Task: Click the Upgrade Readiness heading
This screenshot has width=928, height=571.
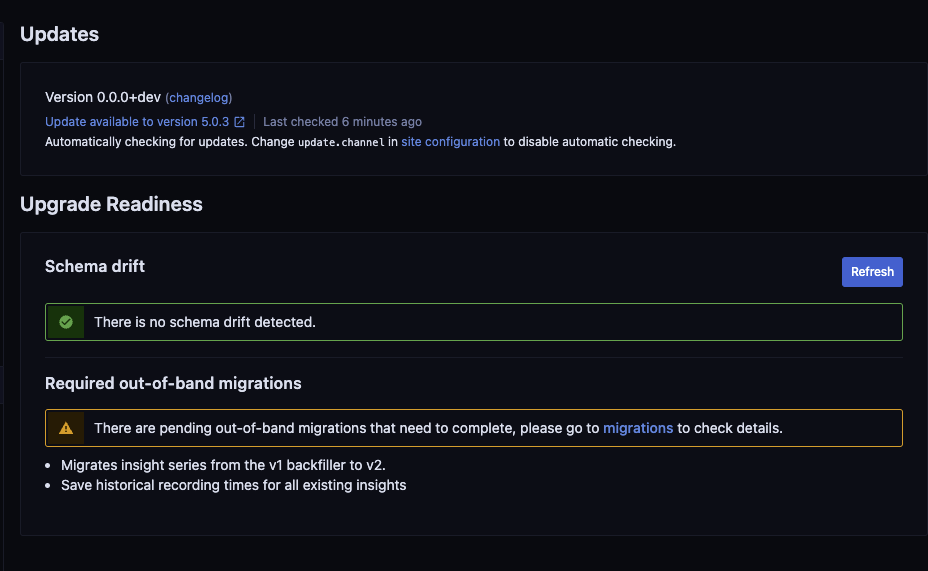Action: click(x=111, y=204)
